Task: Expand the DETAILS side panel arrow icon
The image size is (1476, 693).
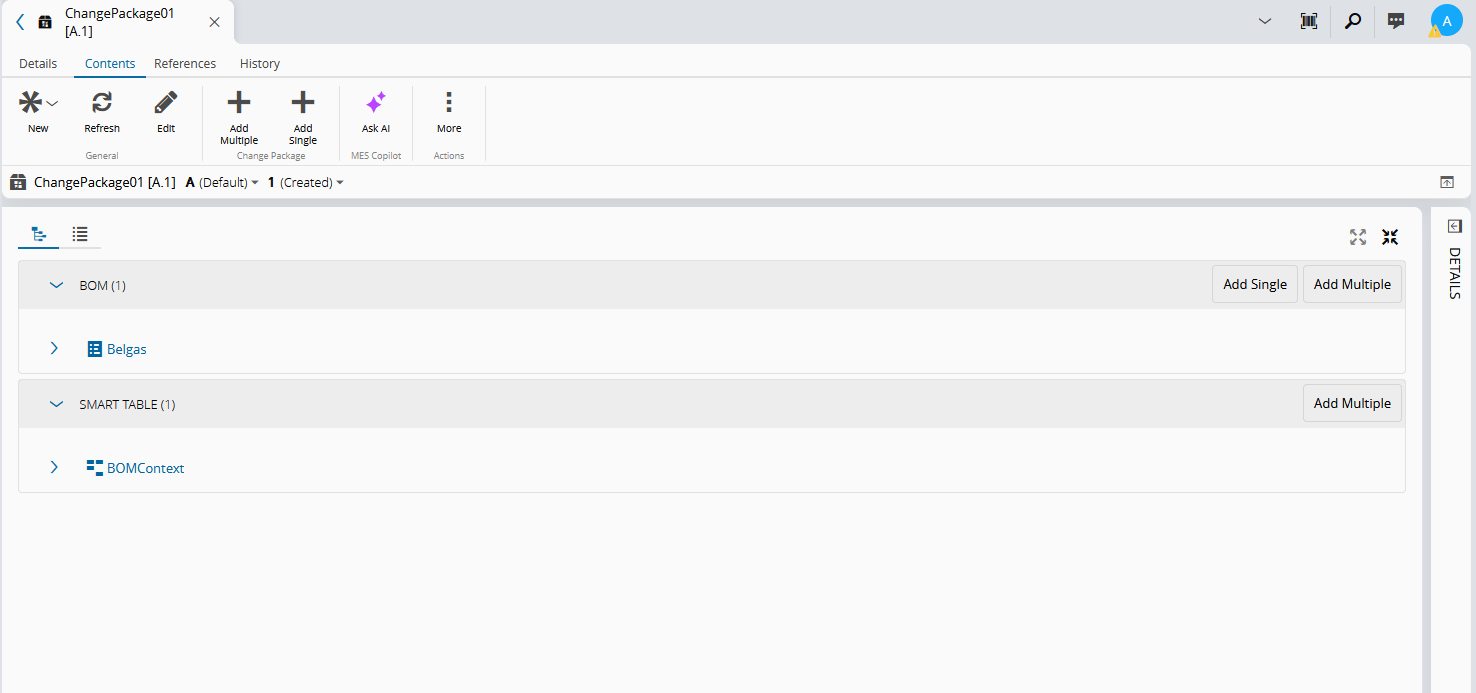Action: click(1454, 226)
